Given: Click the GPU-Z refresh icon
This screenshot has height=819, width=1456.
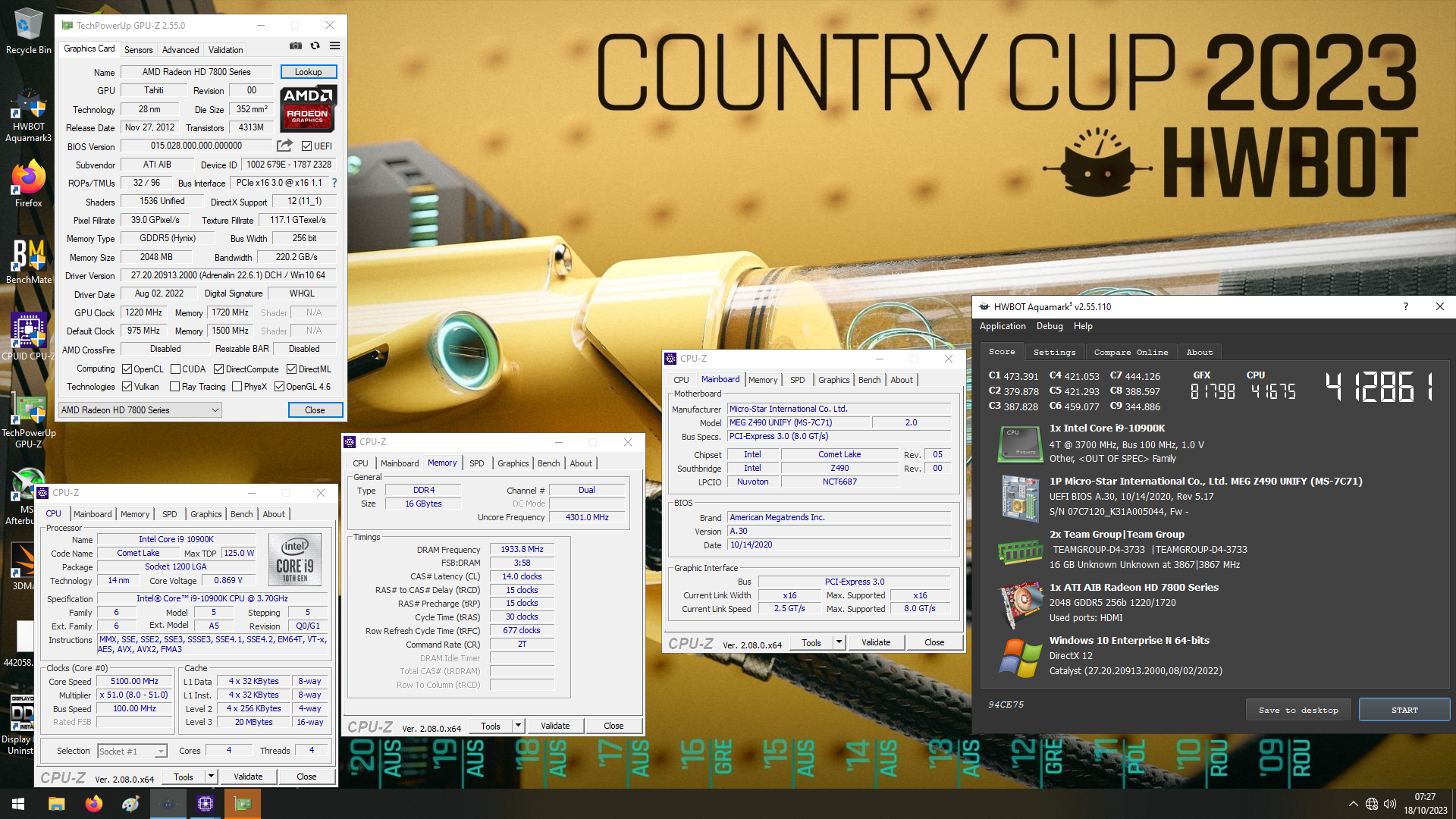Looking at the screenshot, I should [315, 45].
